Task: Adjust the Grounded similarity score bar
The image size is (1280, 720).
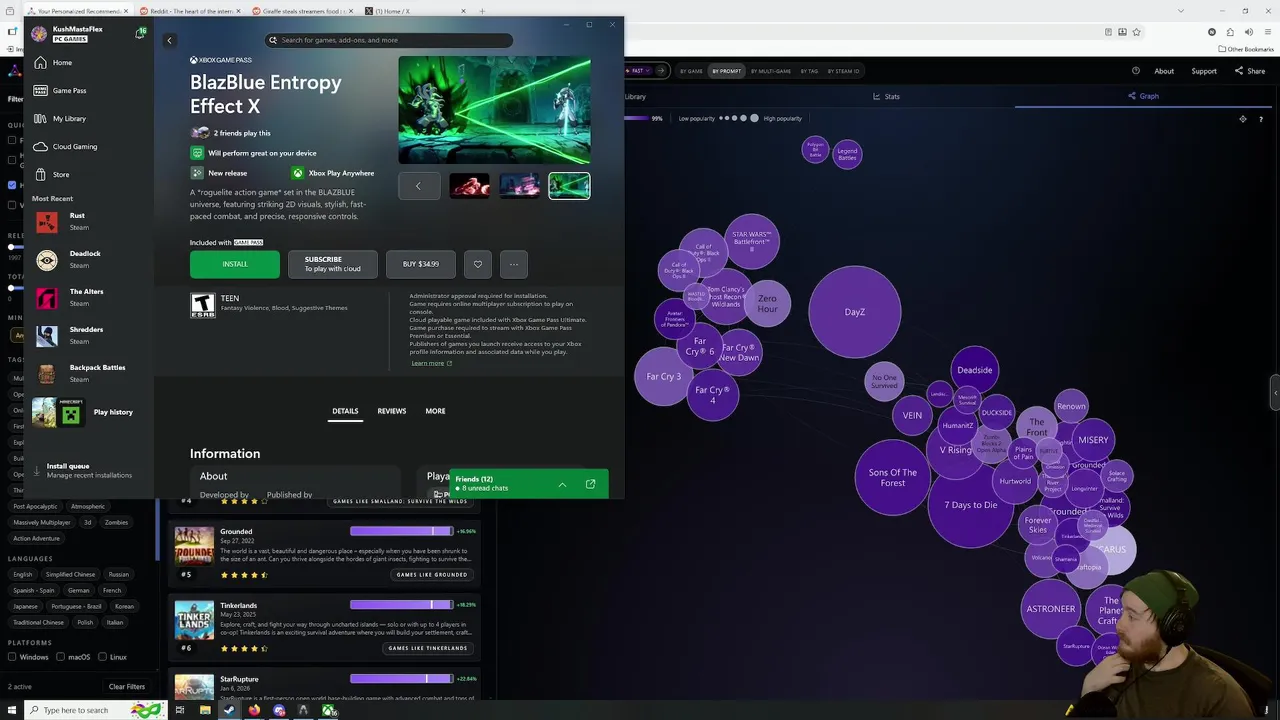Action: pyautogui.click(x=401, y=531)
